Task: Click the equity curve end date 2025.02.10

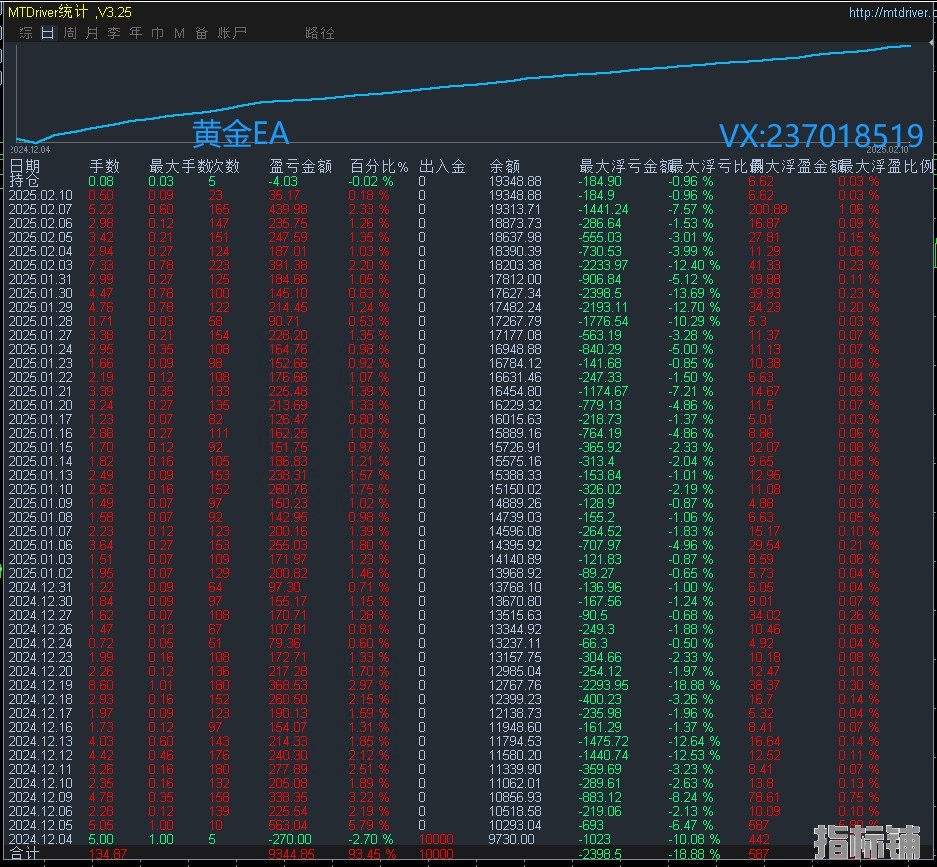Action: point(887,149)
